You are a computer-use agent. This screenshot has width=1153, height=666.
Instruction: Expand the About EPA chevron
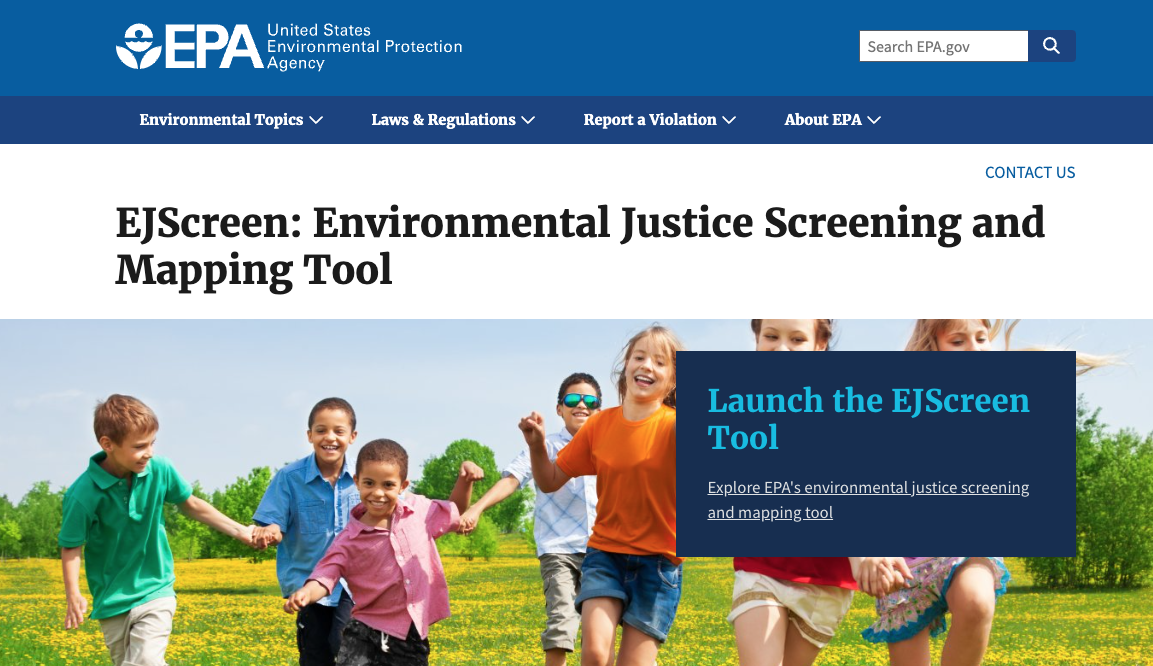(874, 121)
